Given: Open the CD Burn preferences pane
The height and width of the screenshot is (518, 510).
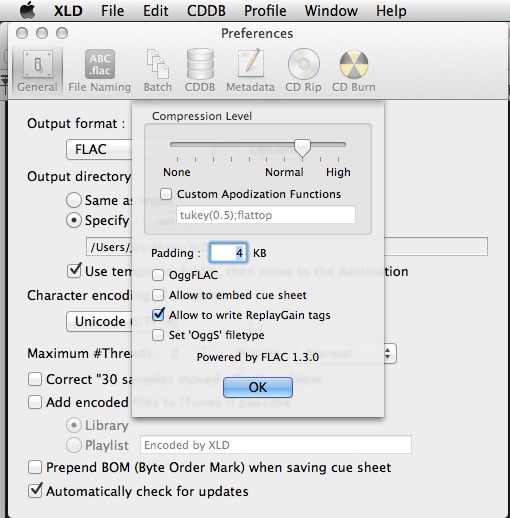Looking at the screenshot, I should 354,71.
